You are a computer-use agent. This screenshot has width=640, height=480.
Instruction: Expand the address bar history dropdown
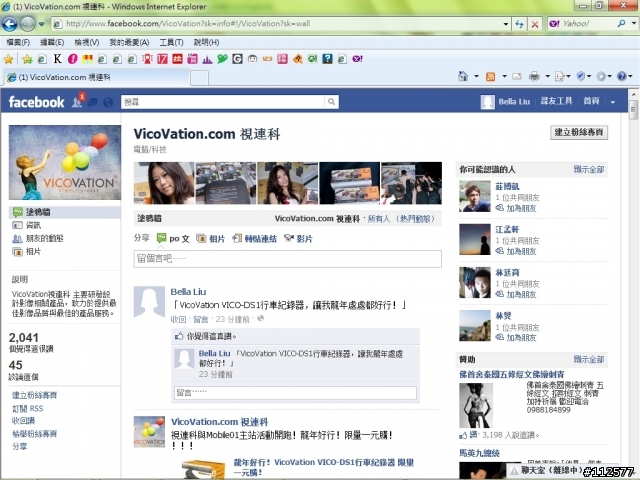point(506,24)
